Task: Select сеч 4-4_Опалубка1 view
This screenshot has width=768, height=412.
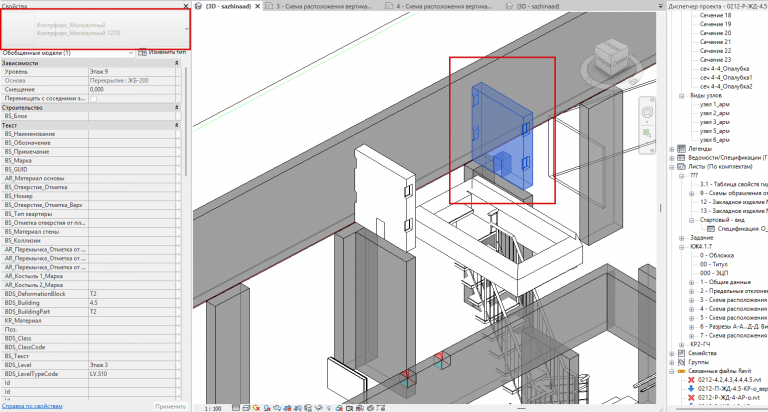Action: (x=726, y=77)
